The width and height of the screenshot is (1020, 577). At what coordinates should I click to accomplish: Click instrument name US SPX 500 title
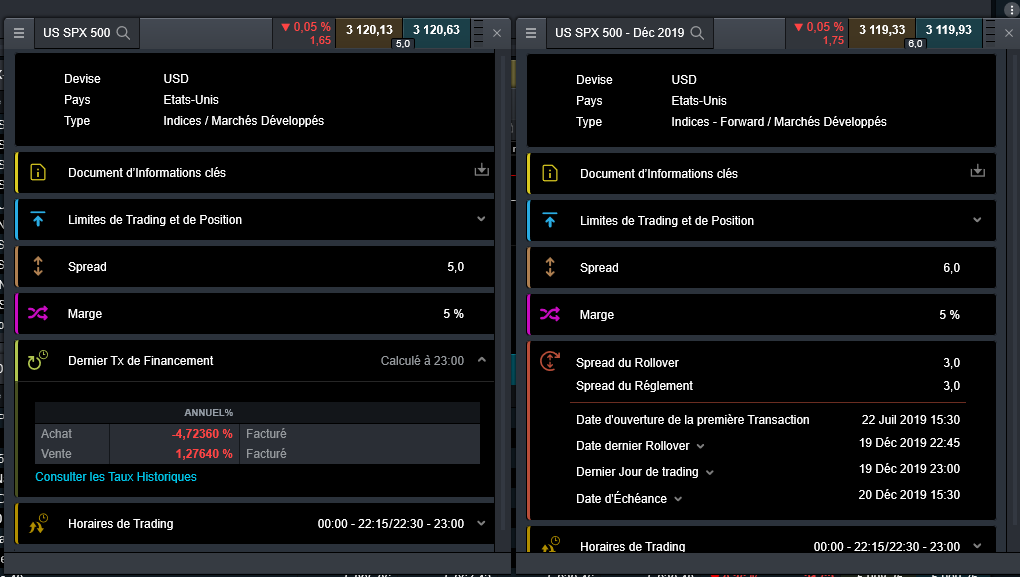click(77, 33)
